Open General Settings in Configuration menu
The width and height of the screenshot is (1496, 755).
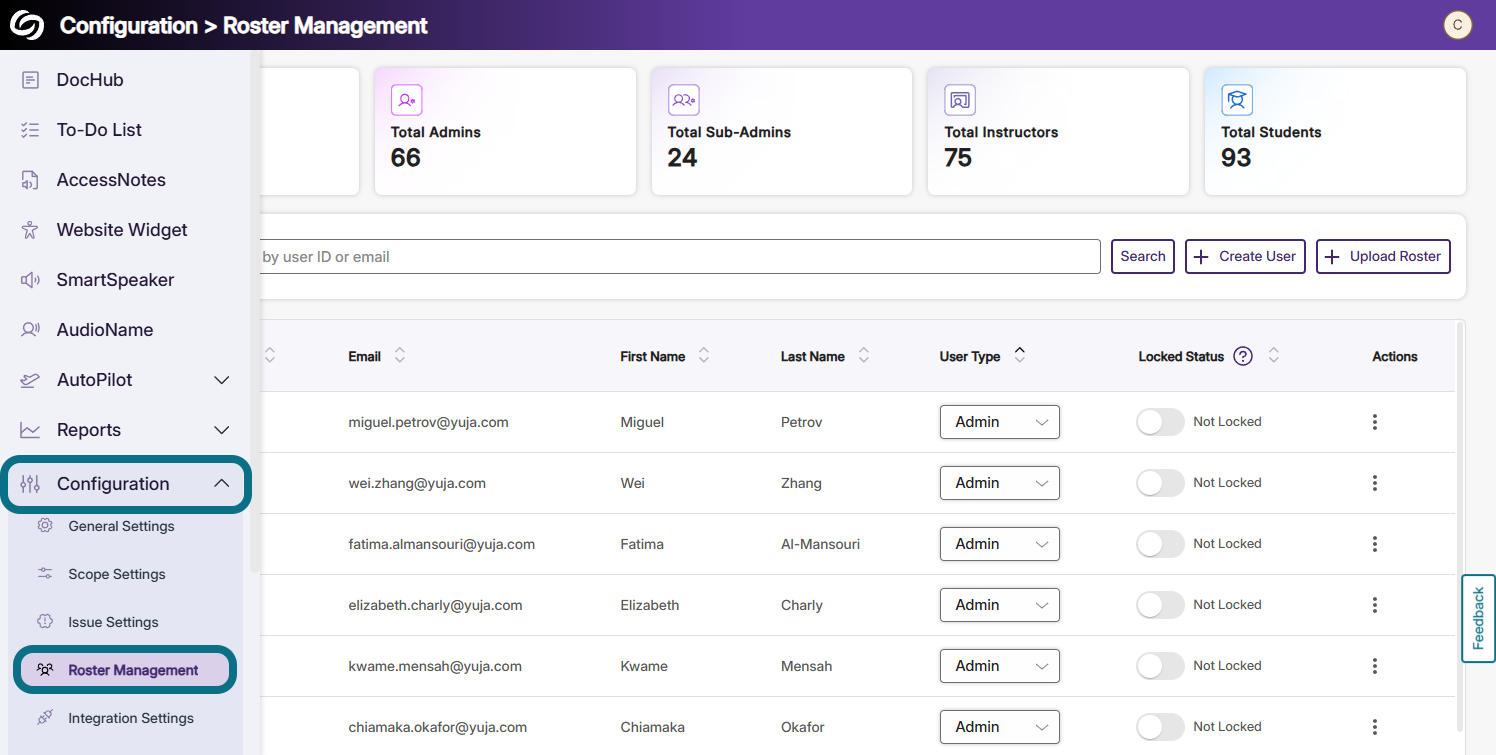pyautogui.click(x=121, y=526)
